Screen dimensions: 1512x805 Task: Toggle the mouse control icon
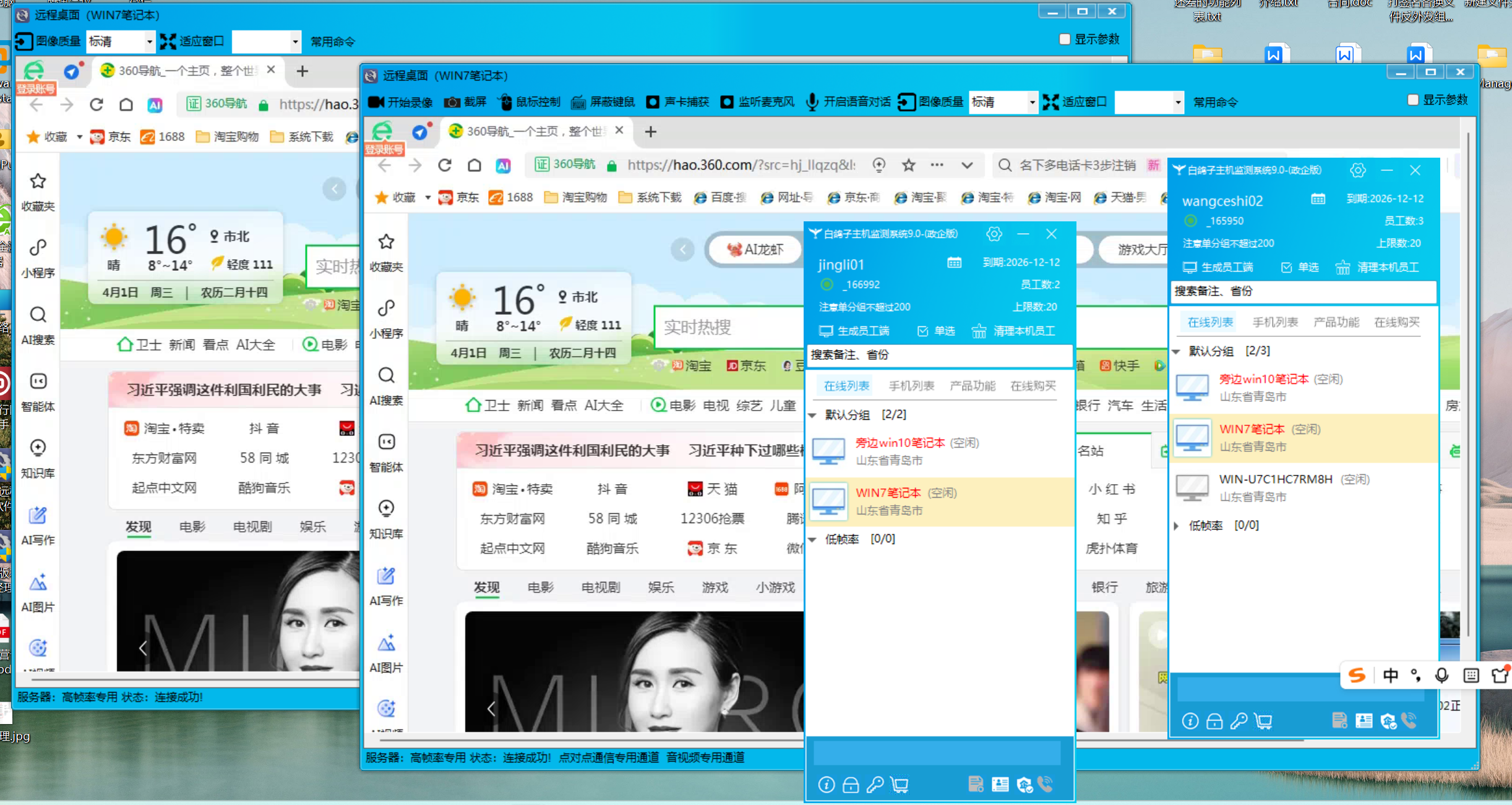coord(505,102)
